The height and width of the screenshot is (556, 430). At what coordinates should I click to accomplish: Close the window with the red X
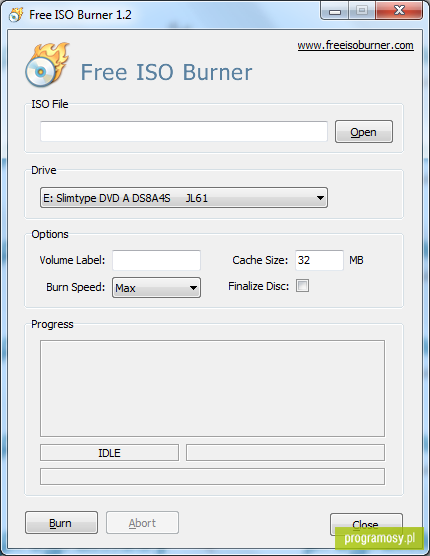399,11
